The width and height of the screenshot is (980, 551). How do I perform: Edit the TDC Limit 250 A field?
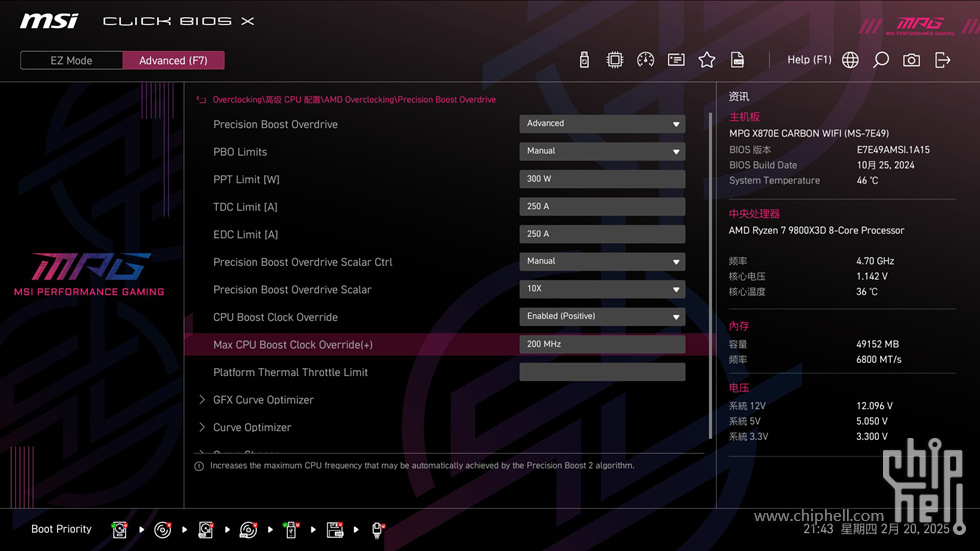pyautogui.click(x=602, y=206)
